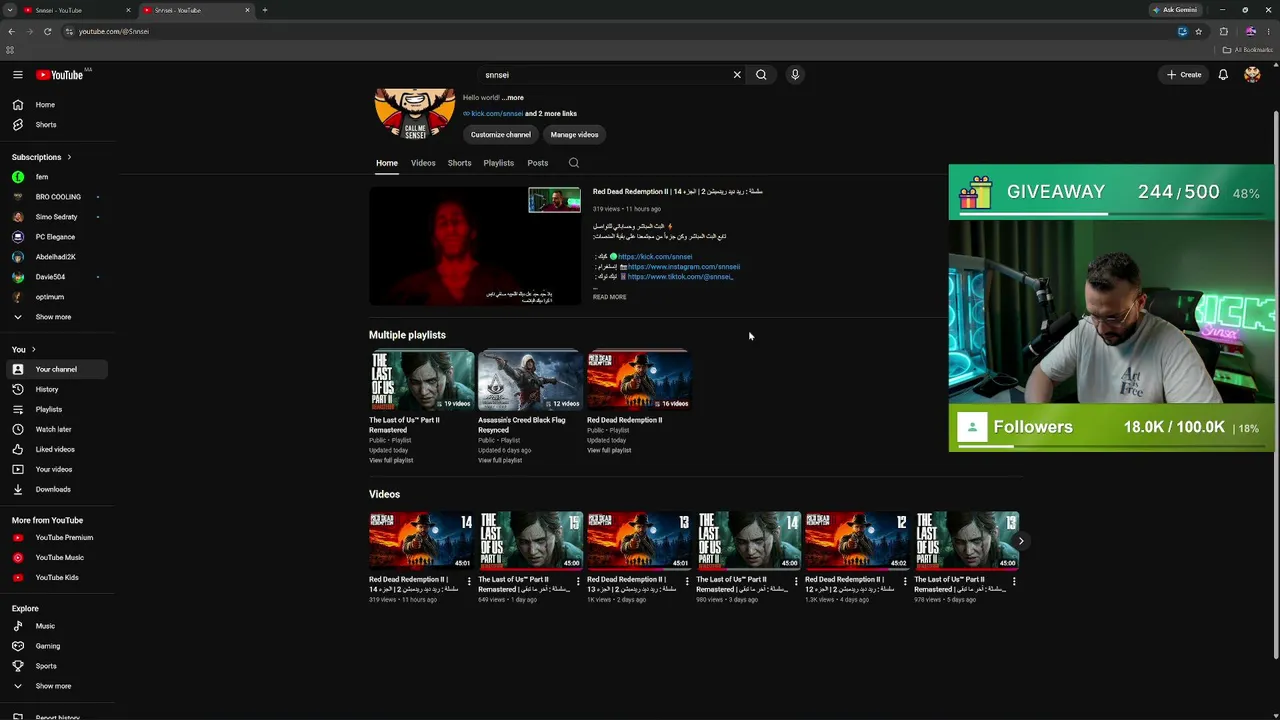Viewport: 1280px width, 720px height.
Task: Switch to the channel Posts tab
Action: pyautogui.click(x=538, y=163)
